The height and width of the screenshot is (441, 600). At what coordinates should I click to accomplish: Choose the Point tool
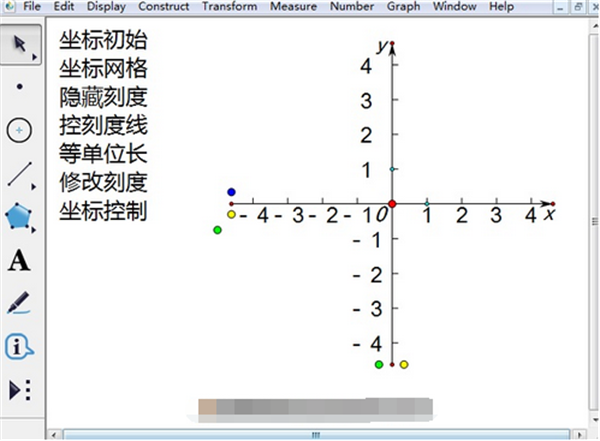coord(19,87)
